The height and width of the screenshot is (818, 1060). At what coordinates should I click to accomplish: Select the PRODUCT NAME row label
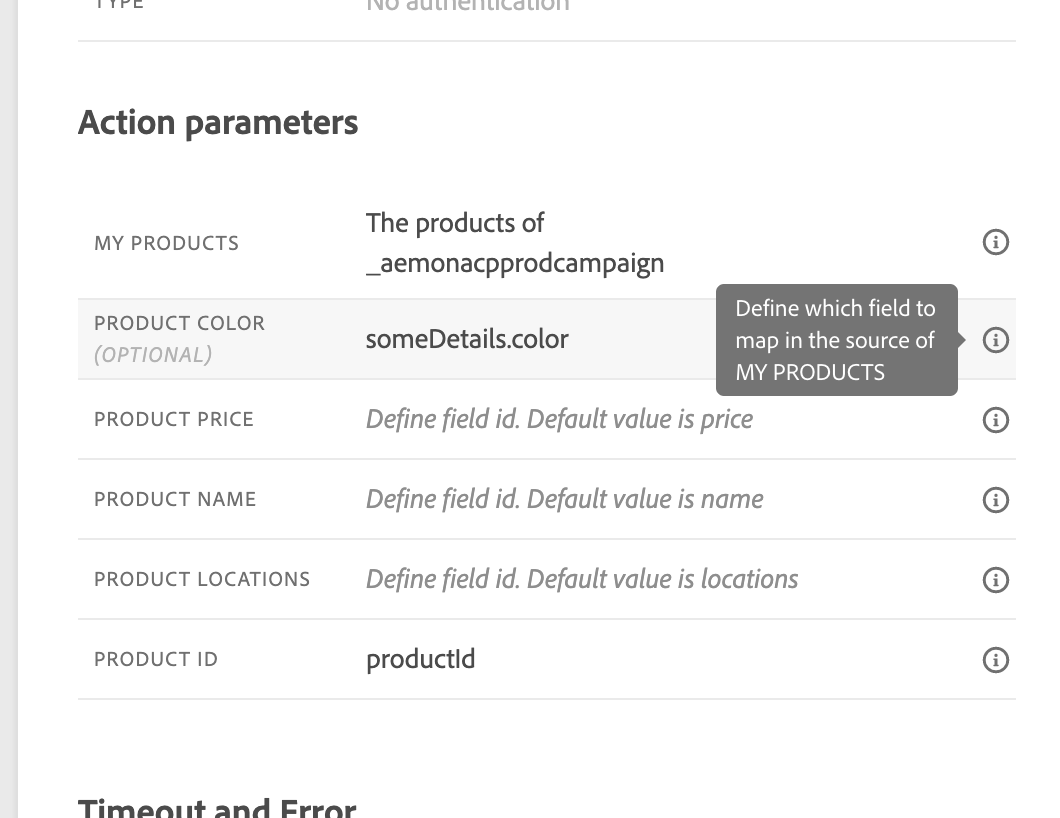click(175, 499)
